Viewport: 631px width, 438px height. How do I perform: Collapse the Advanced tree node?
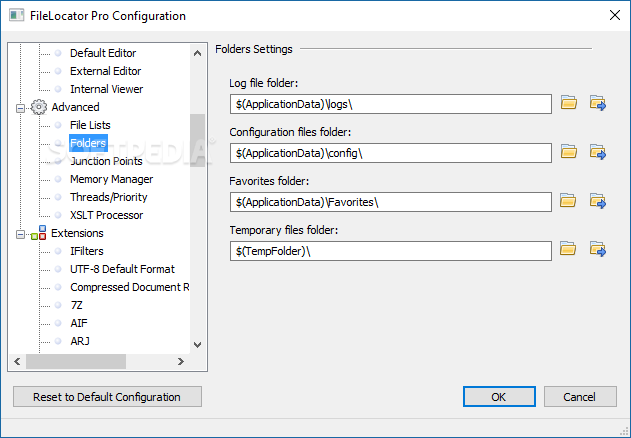[x=20, y=108]
